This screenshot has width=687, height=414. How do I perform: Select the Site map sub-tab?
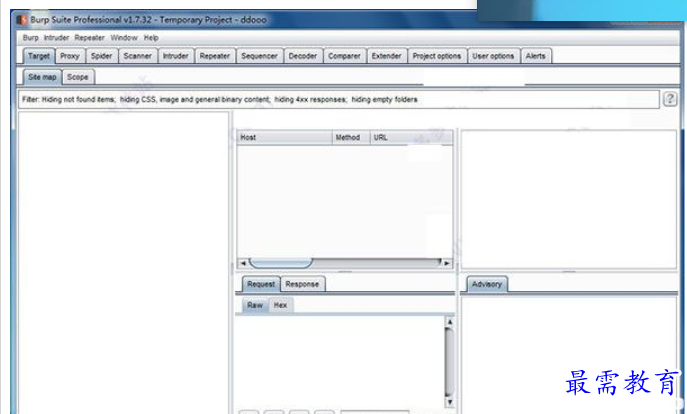pos(42,77)
